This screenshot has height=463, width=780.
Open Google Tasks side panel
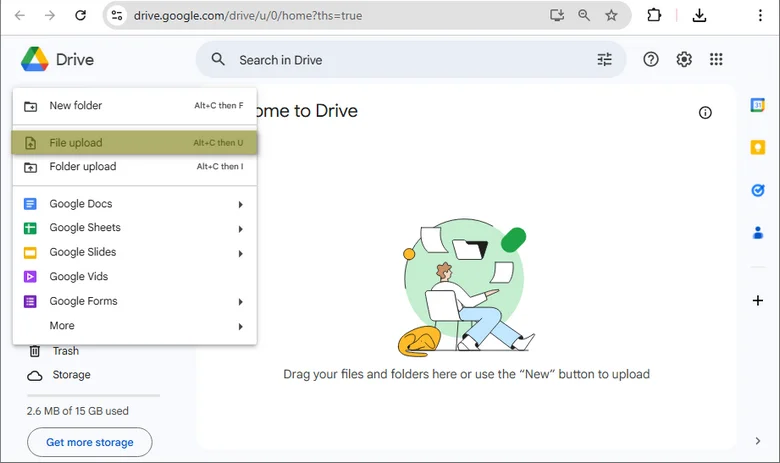(x=758, y=190)
